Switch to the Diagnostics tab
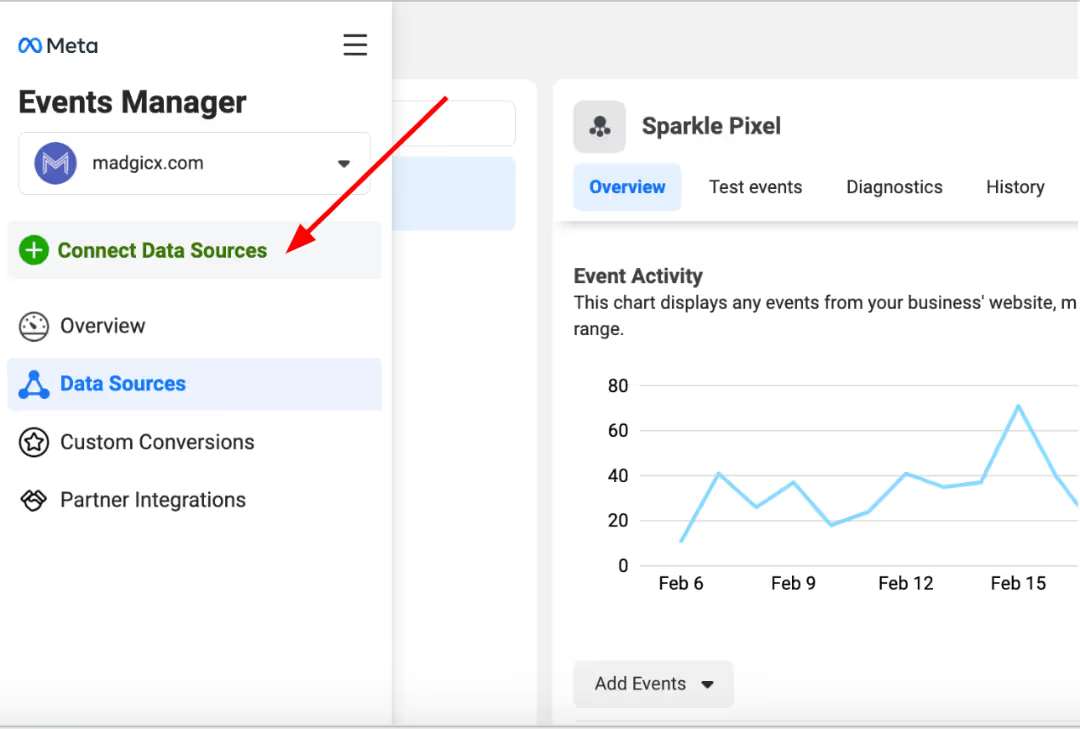1080x729 pixels. [894, 187]
